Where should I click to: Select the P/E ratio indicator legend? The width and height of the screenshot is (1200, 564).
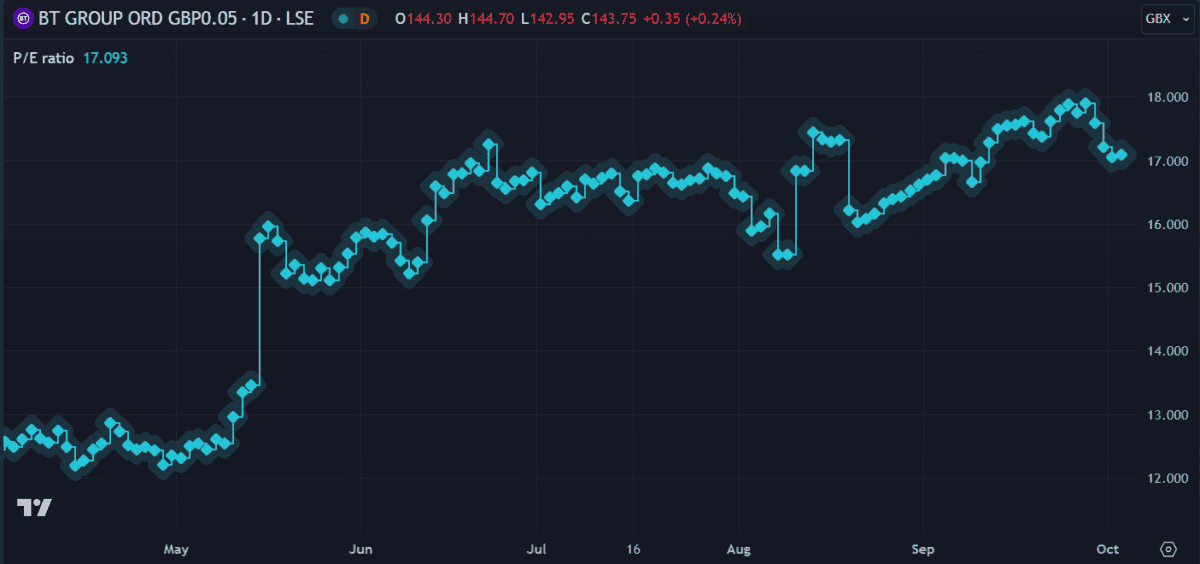click(43, 58)
